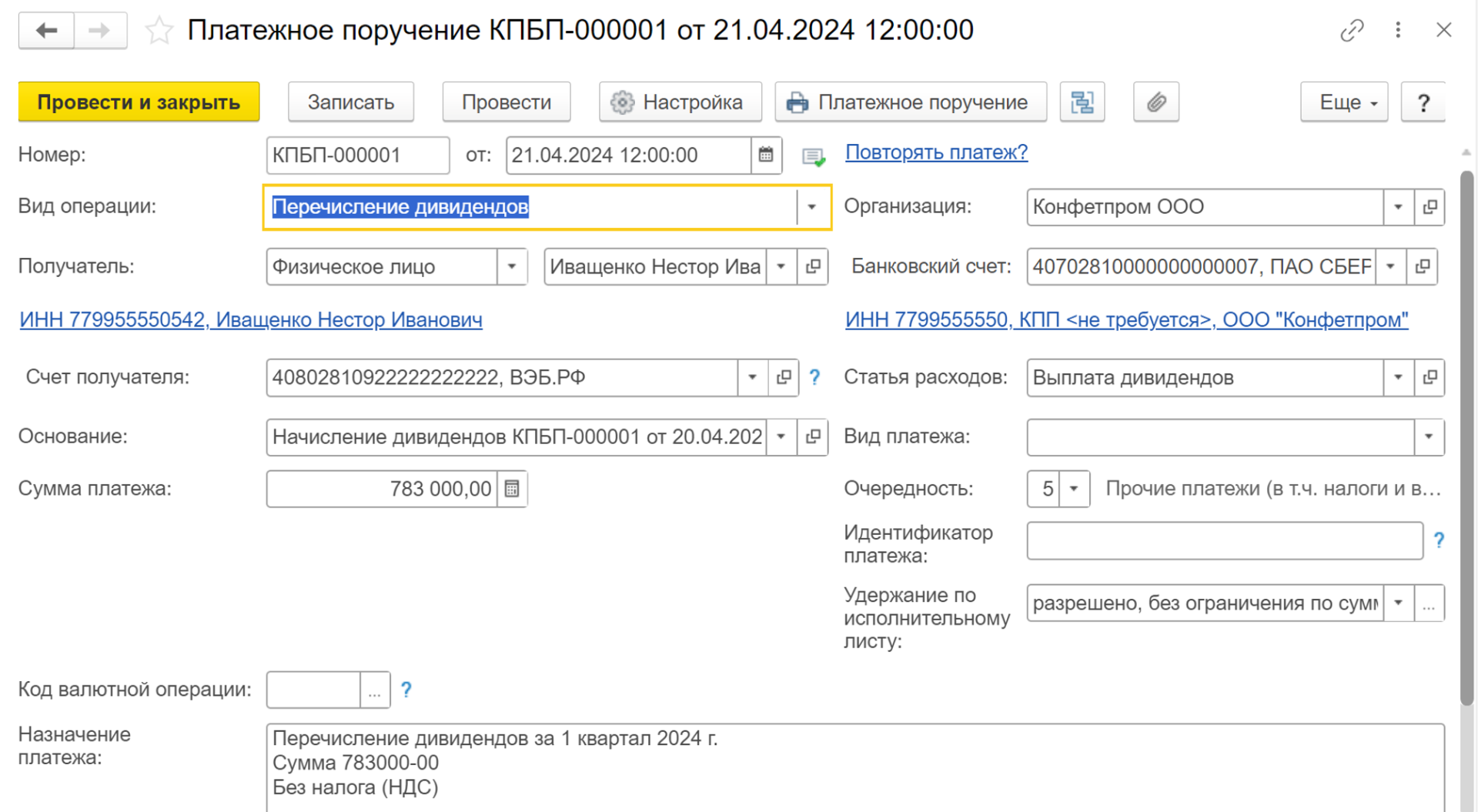Open ИНН 7799555550 ООО Конфетпром link
The image size is (1478, 812).
point(1126,319)
